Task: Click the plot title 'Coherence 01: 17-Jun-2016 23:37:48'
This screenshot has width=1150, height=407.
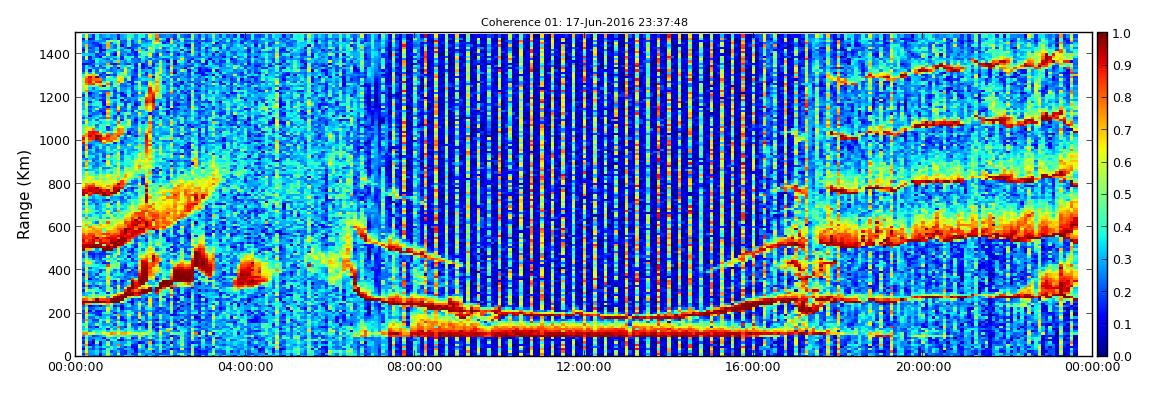Action: (x=584, y=23)
